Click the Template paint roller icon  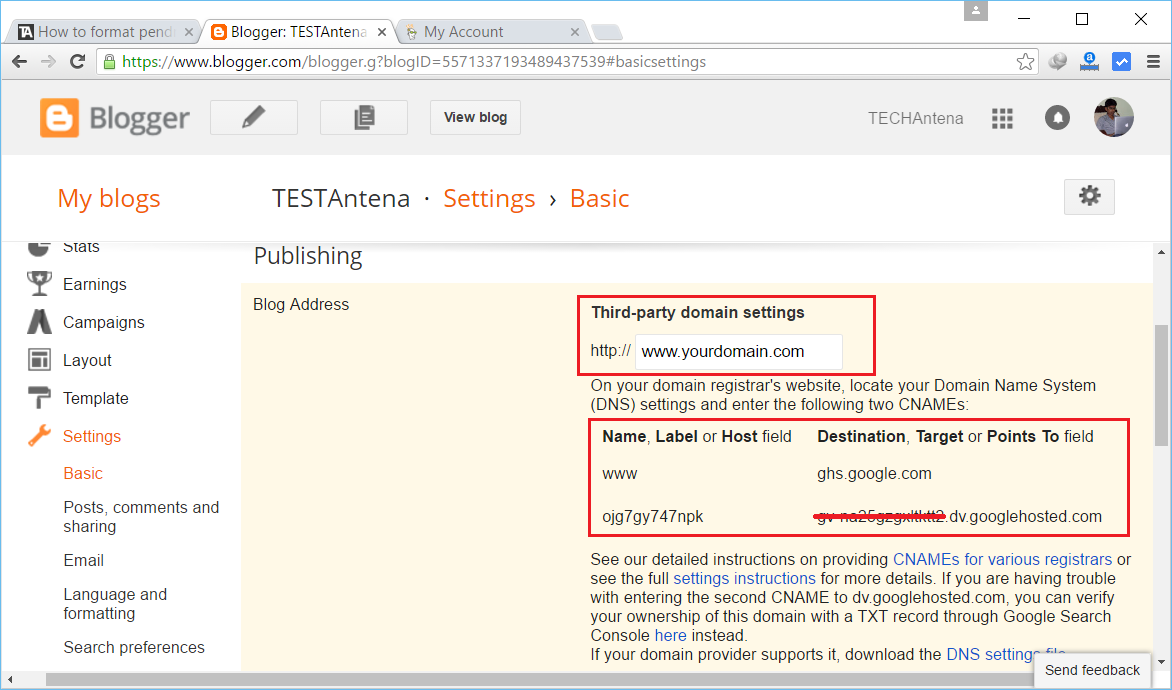[39, 398]
